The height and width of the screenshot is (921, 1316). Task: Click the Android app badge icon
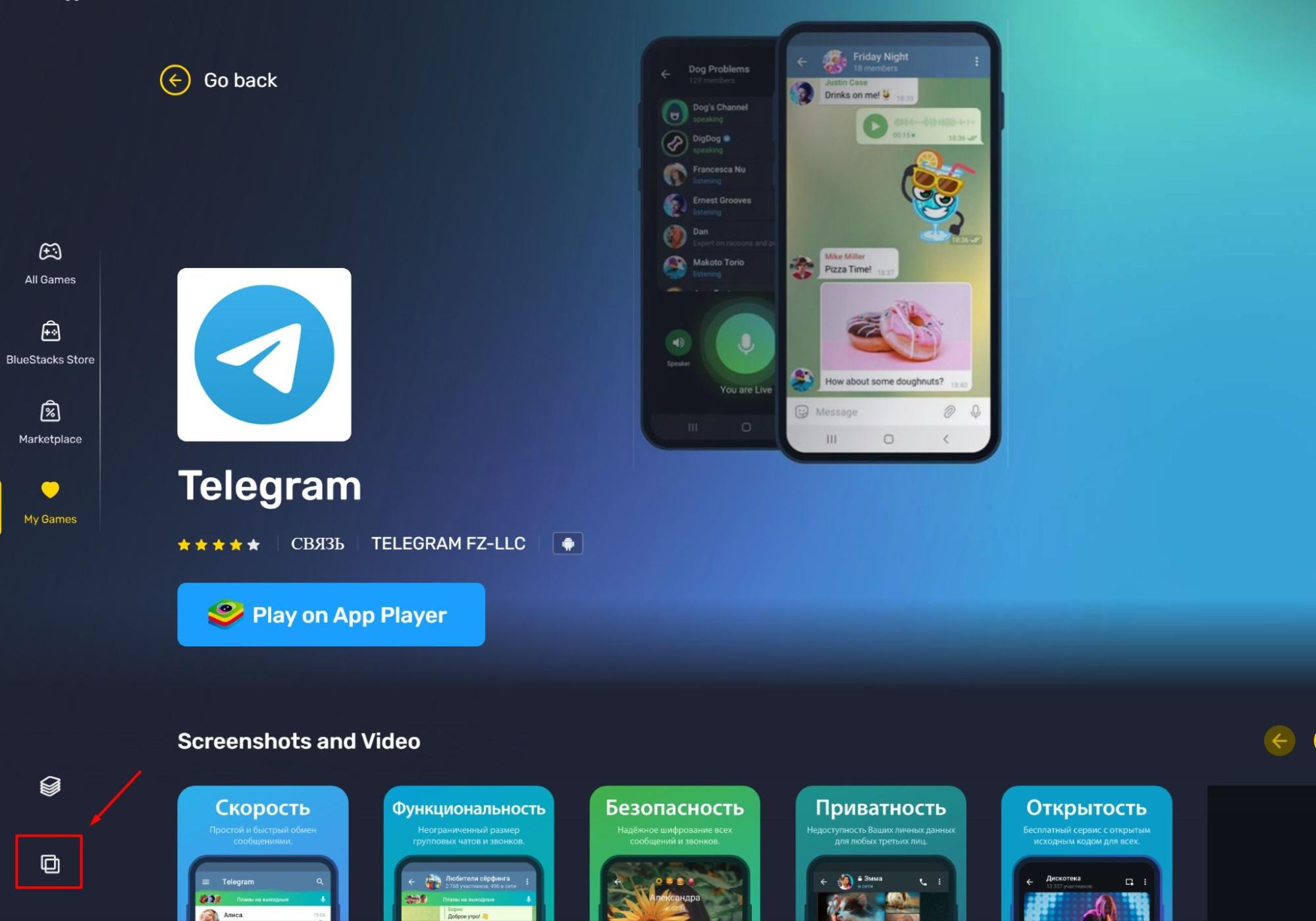(568, 543)
